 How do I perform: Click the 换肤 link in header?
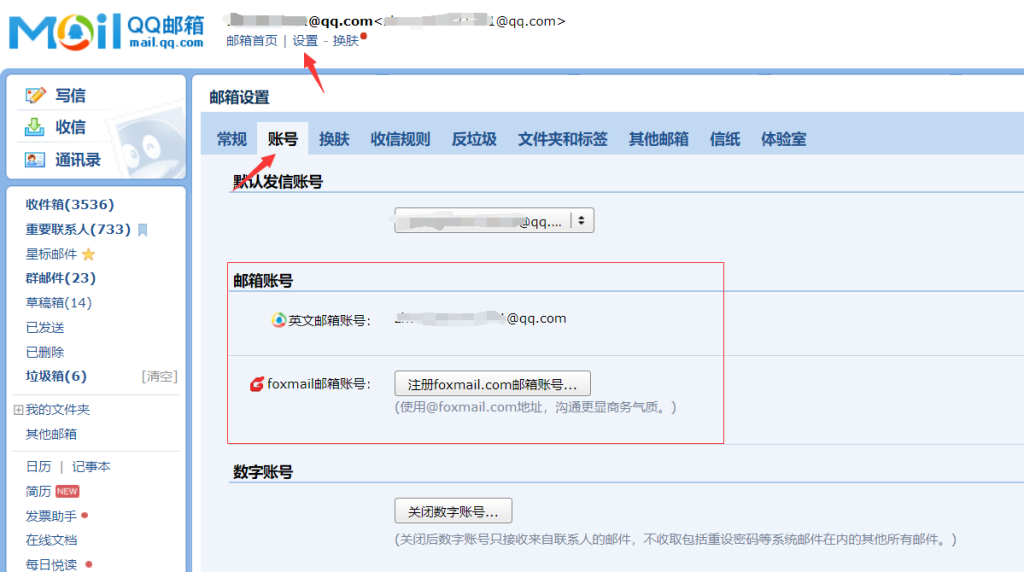(345, 40)
